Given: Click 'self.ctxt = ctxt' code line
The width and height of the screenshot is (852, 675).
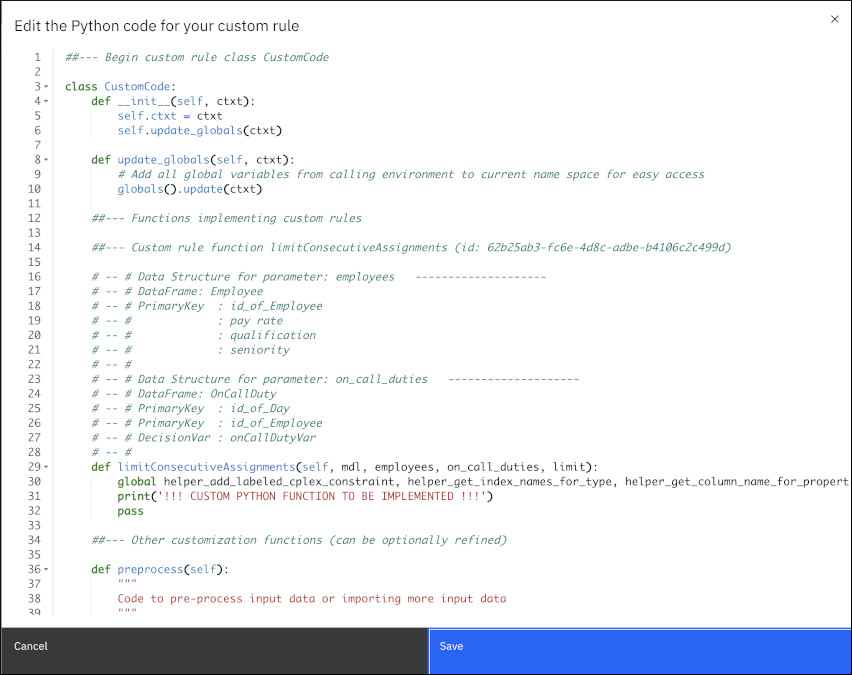Looking at the screenshot, I should click(170, 116).
